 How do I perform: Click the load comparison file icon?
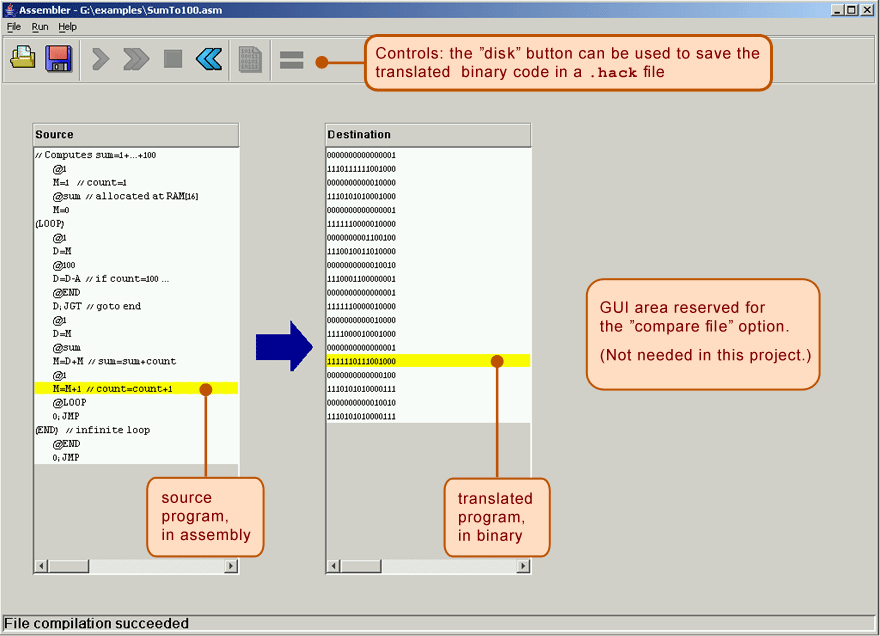coord(250,60)
